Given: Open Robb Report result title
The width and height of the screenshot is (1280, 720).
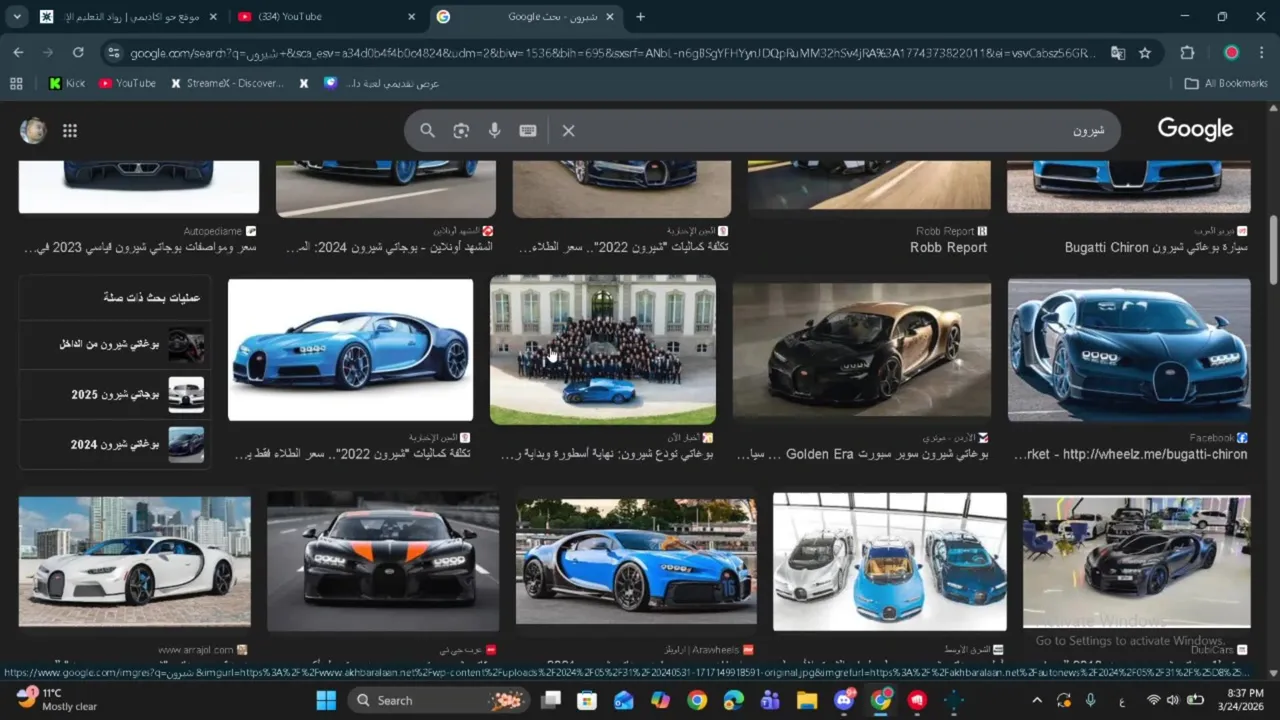Looking at the screenshot, I should click(x=948, y=248).
